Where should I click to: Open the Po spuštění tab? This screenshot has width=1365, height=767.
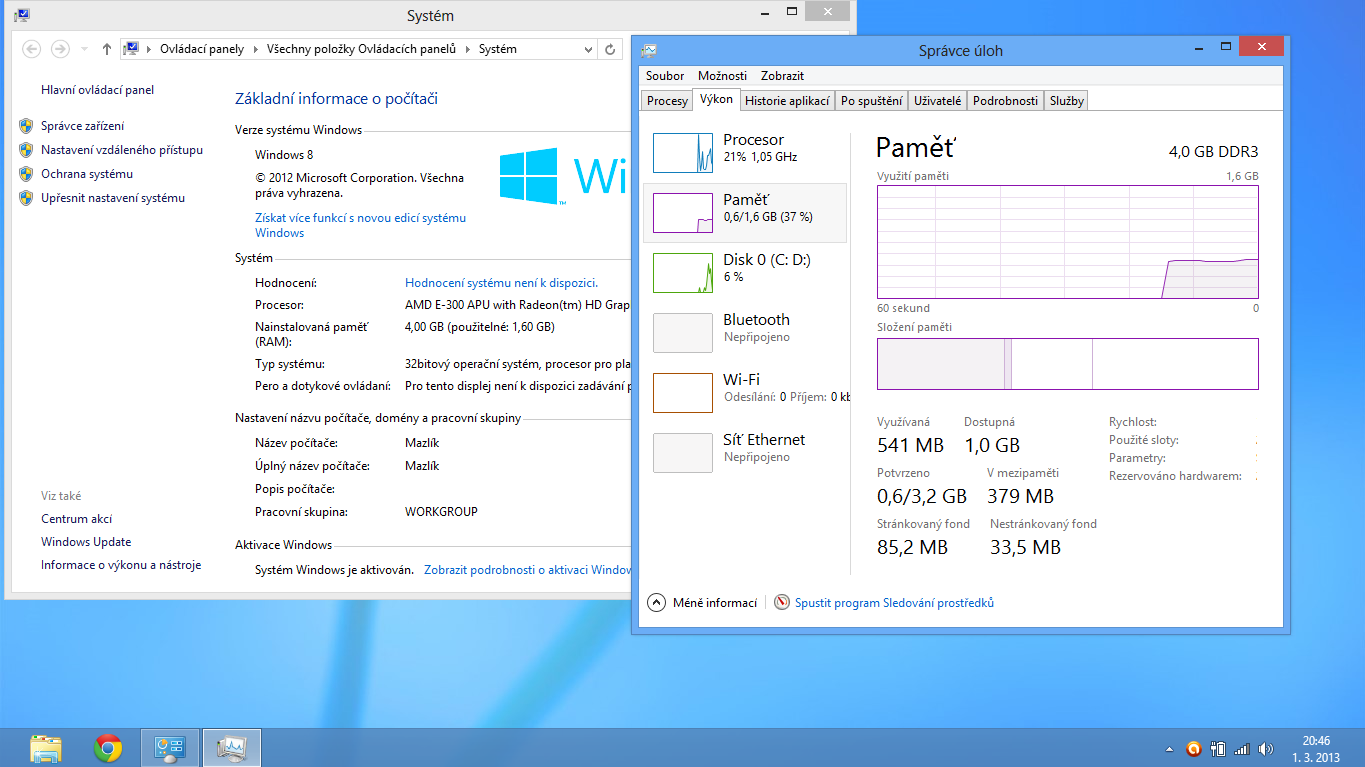point(872,101)
